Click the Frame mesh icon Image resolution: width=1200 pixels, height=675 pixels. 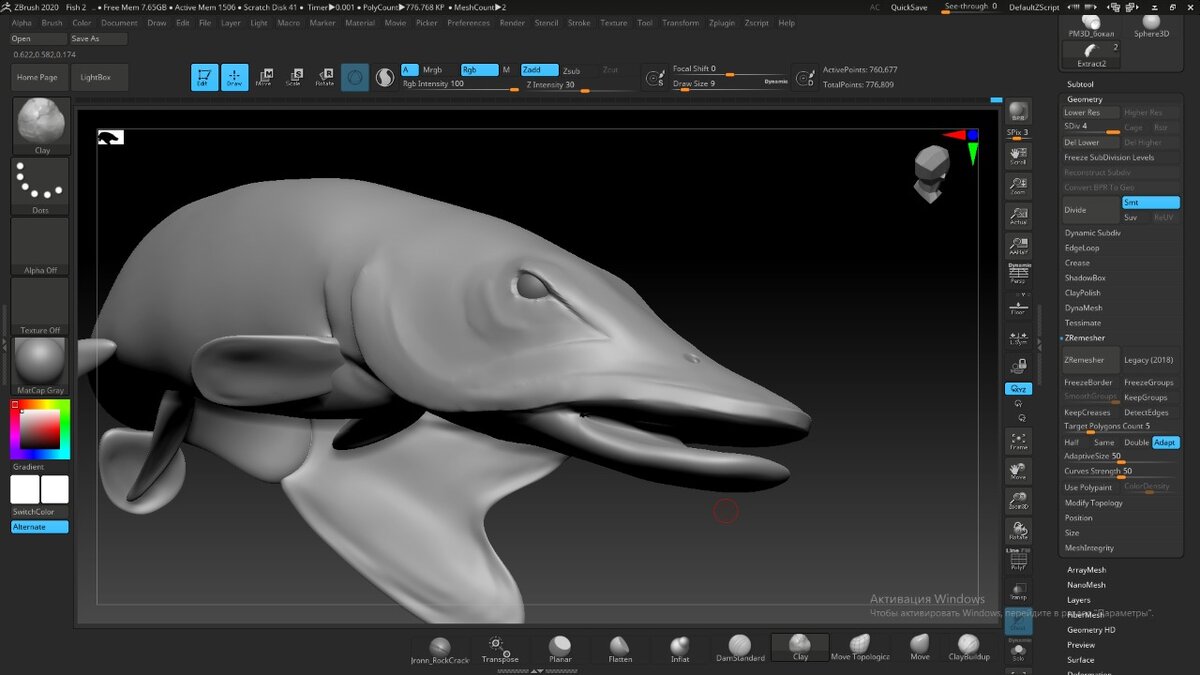click(x=1018, y=440)
